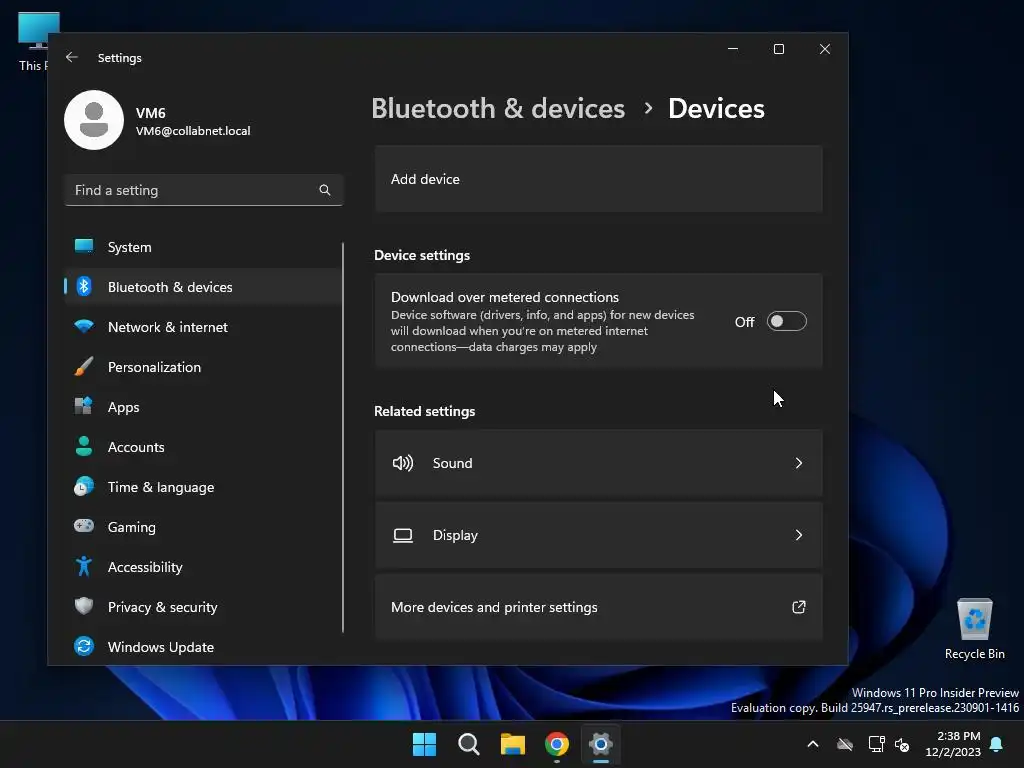The image size is (1024, 768).
Task: Click the Settings gear icon on taskbar
Action: [601, 744]
